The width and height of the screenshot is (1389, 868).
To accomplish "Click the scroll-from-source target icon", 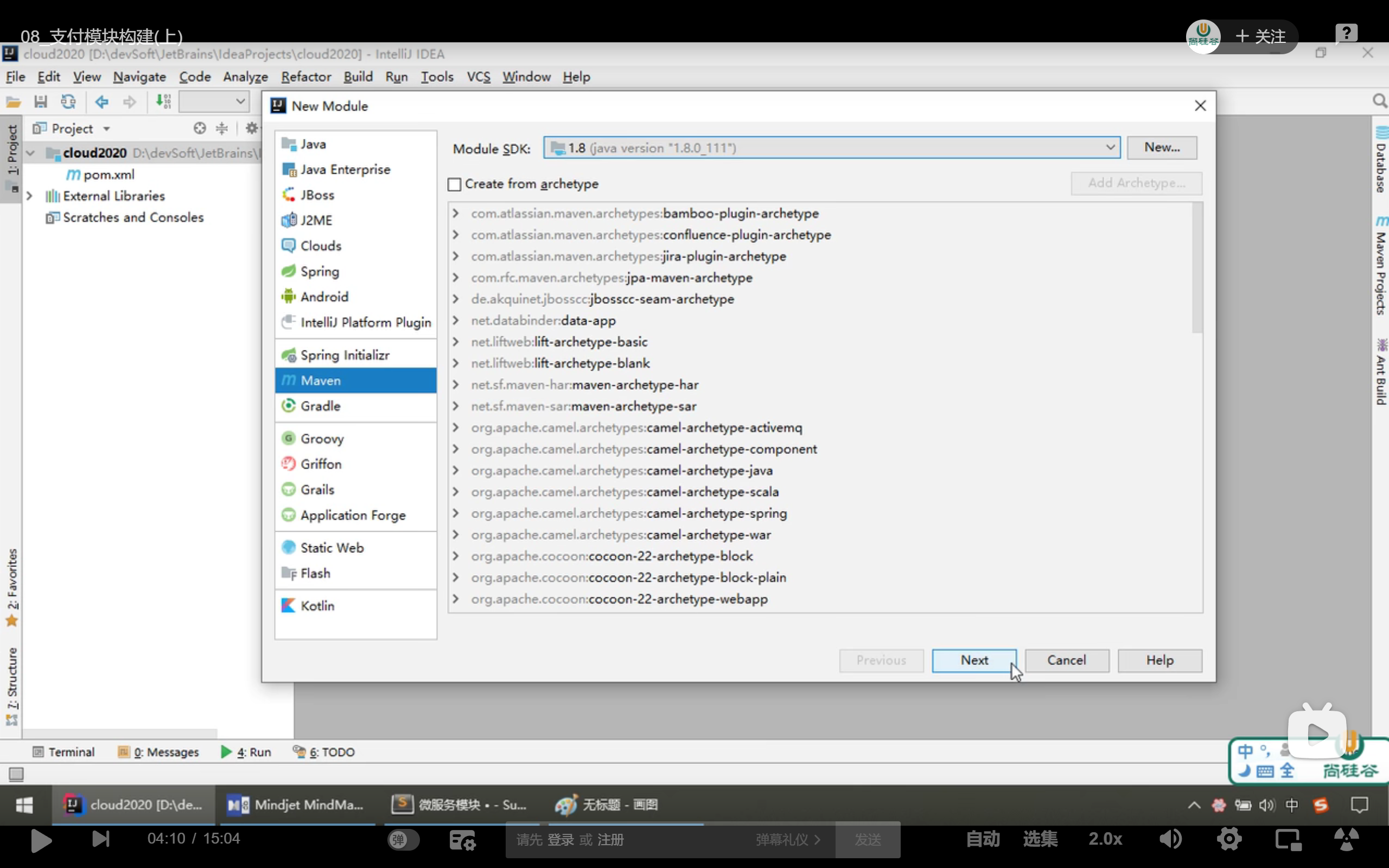I will click(x=199, y=128).
